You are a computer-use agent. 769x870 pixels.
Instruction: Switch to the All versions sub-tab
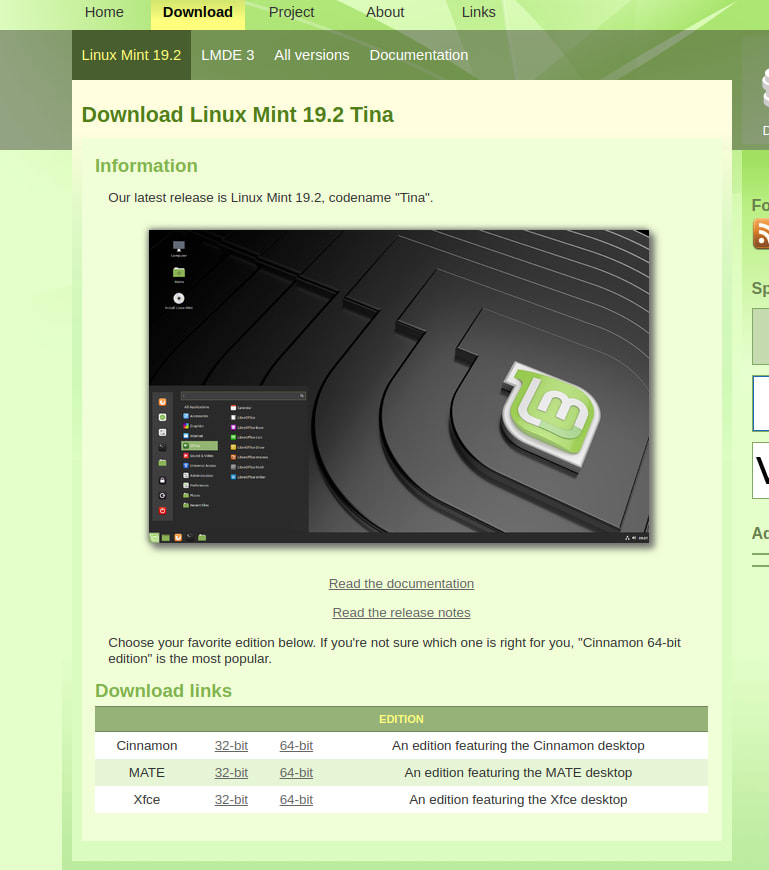[x=312, y=55]
